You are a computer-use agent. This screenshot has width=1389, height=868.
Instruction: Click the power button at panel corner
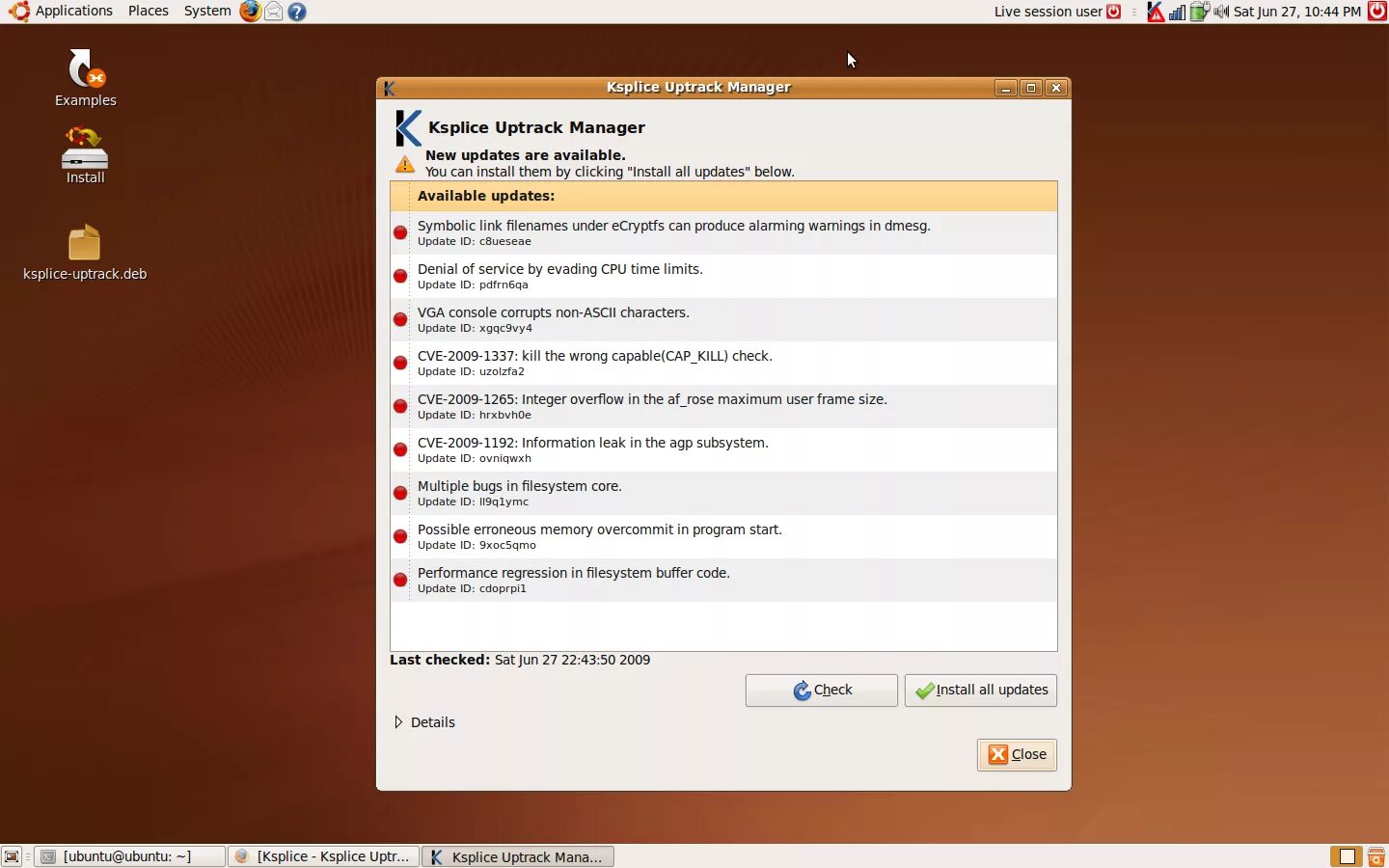(1377, 12)
